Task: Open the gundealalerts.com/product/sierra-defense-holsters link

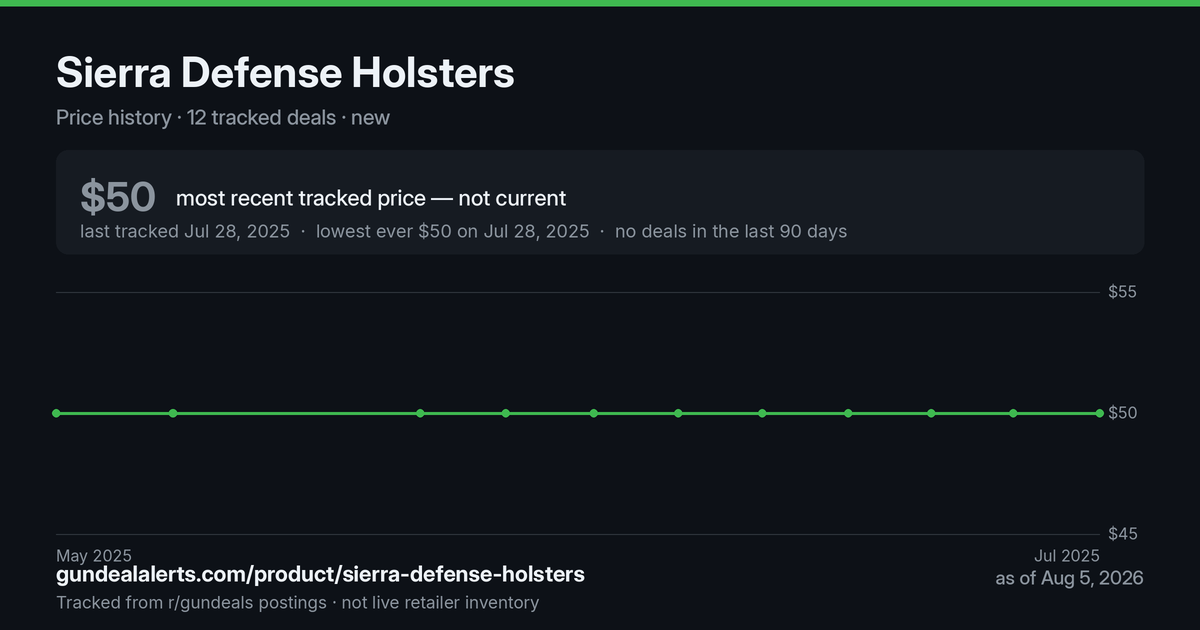Action: click(320, 575)
